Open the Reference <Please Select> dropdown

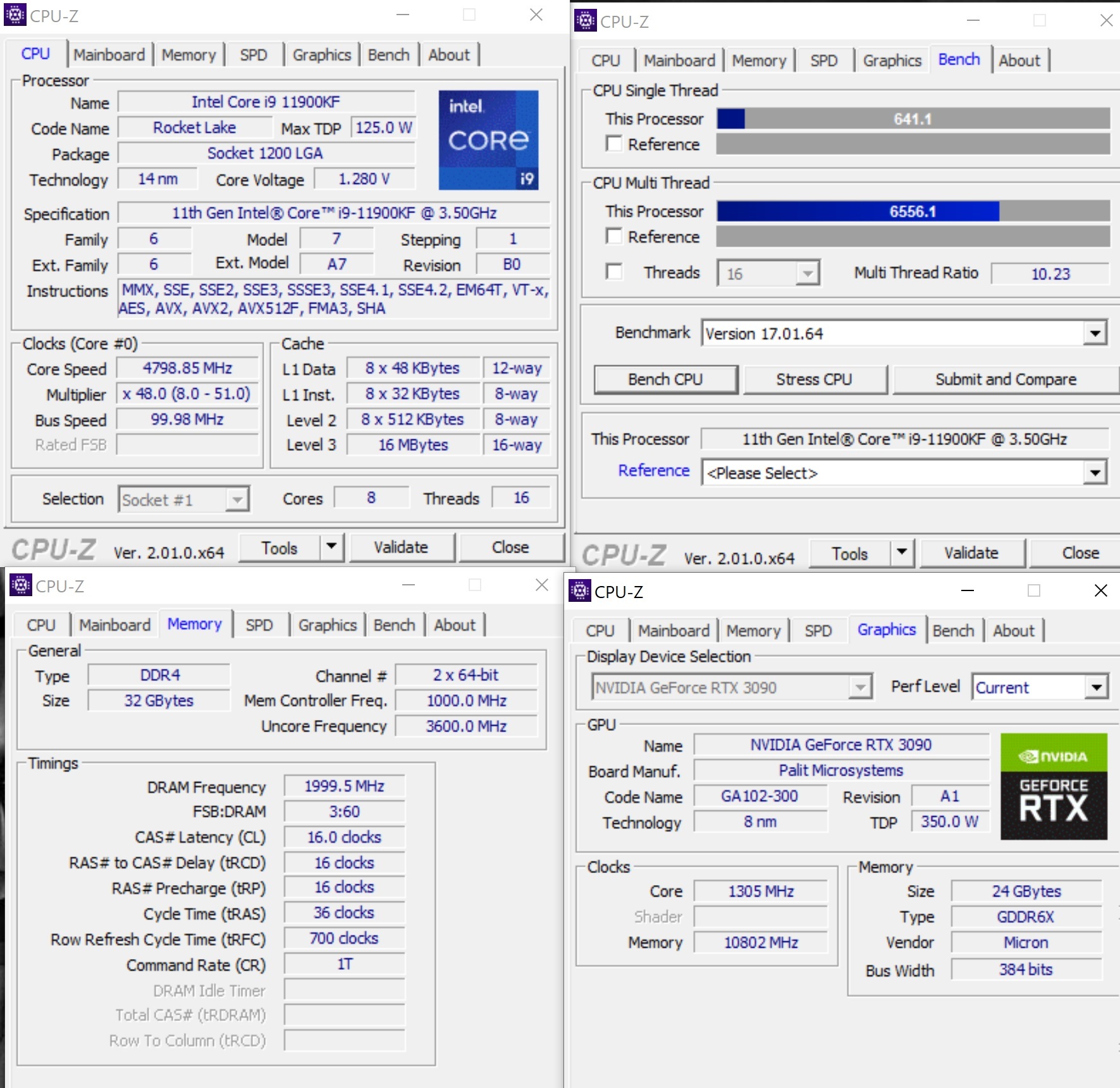point(1095,472)
